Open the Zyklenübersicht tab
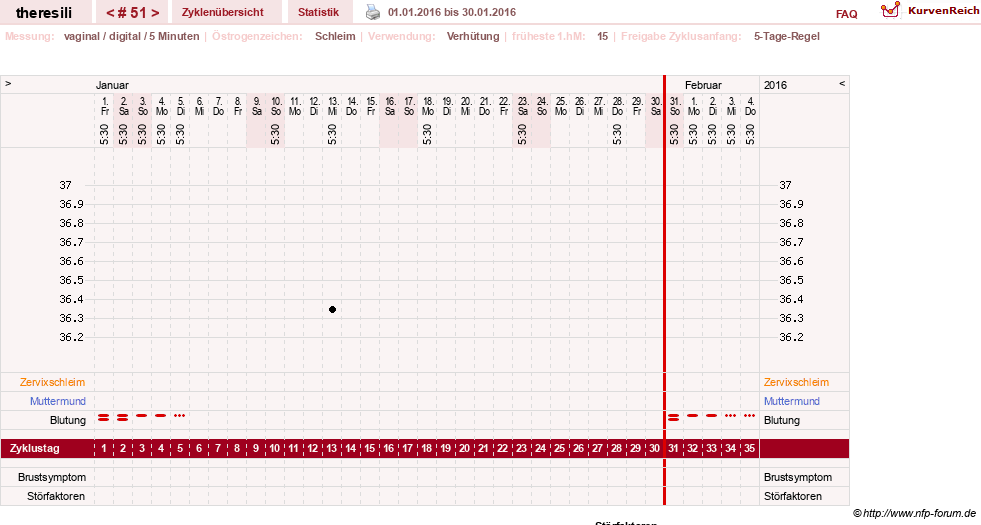Screen dimensions: 981x525 (x=223, y=12)
